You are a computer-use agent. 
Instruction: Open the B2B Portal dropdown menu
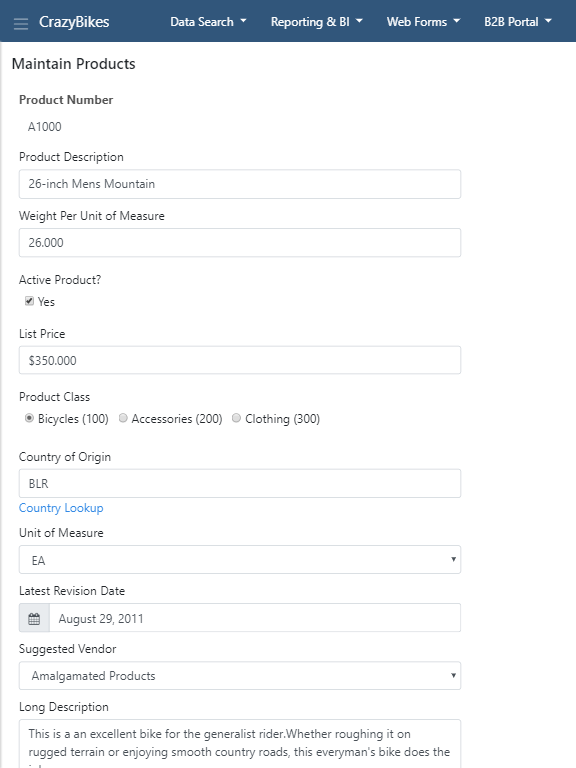point(518,22)
